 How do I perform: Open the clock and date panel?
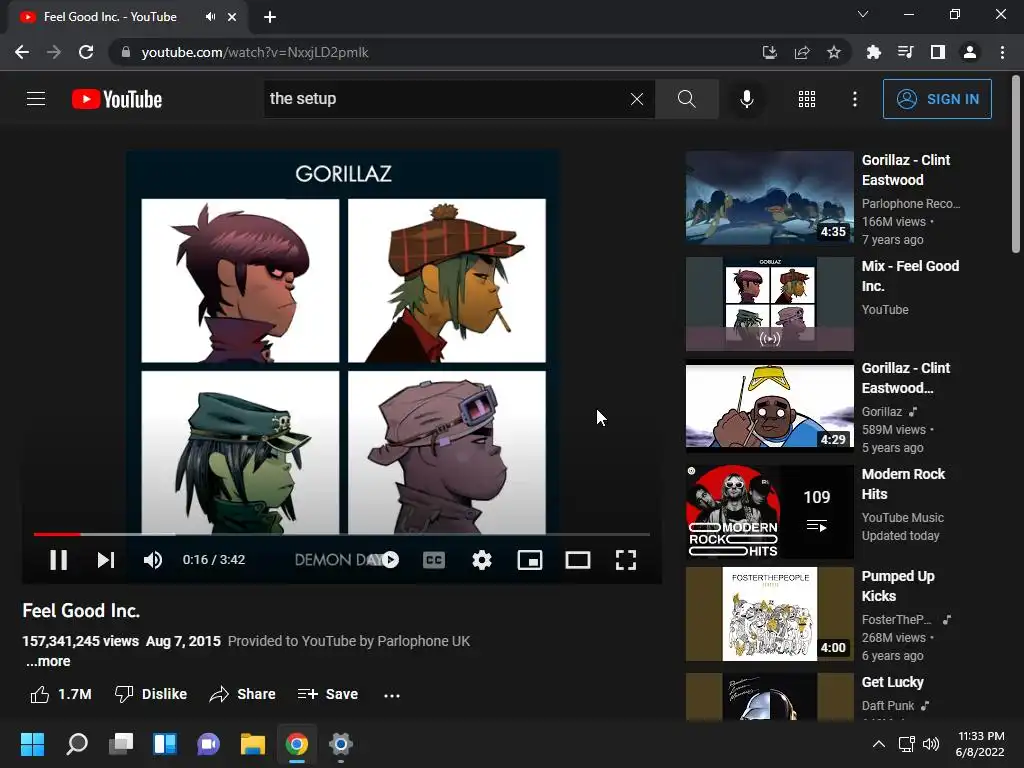(980, 744)
